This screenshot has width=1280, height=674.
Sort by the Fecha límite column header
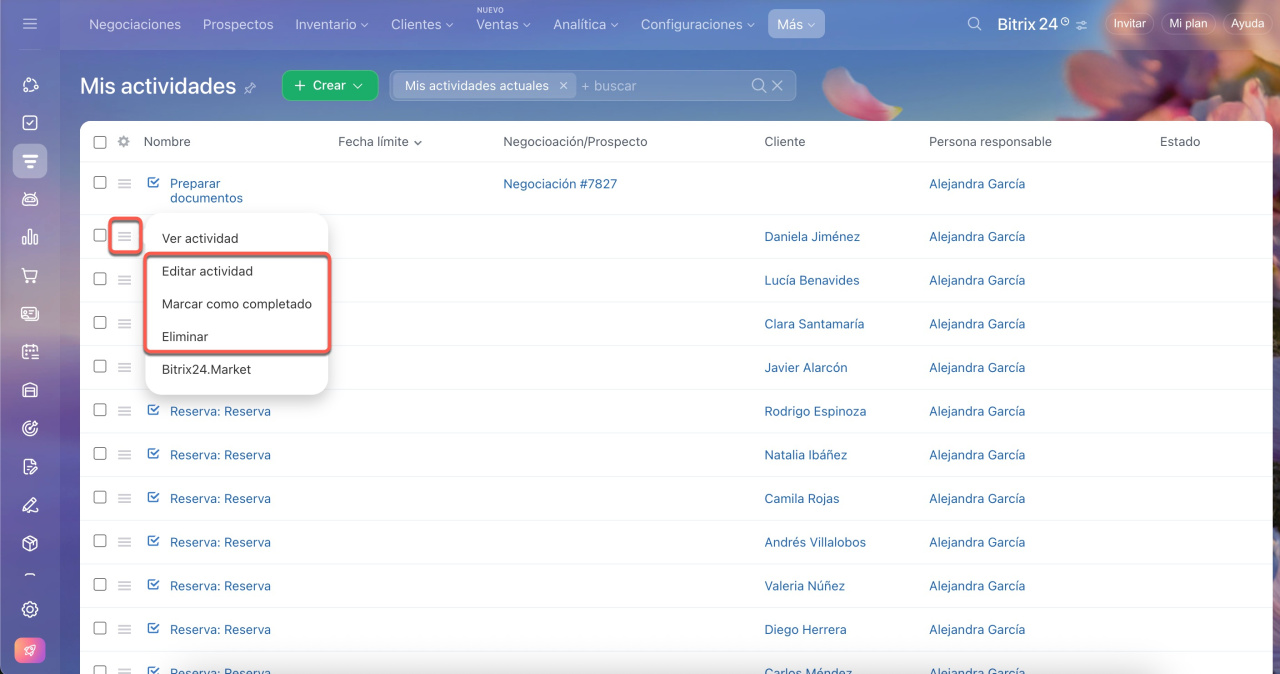pos(379,142)
